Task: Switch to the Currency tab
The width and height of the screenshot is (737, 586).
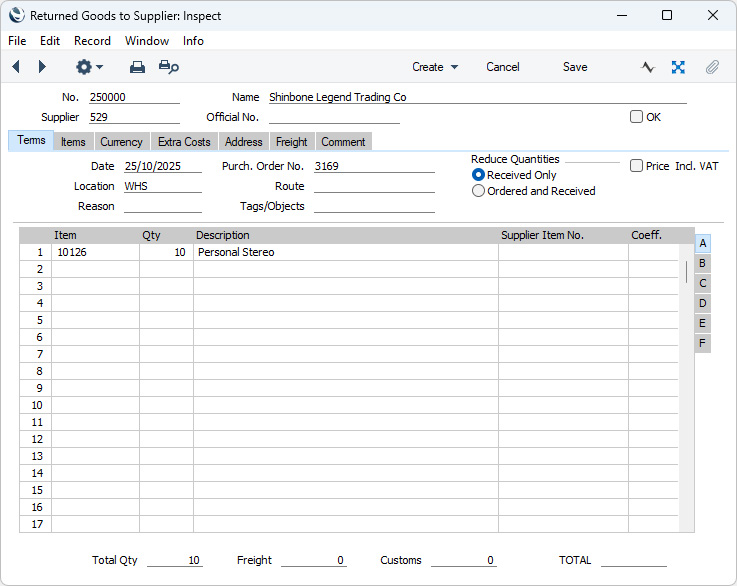Action: [x=121, y=142]
